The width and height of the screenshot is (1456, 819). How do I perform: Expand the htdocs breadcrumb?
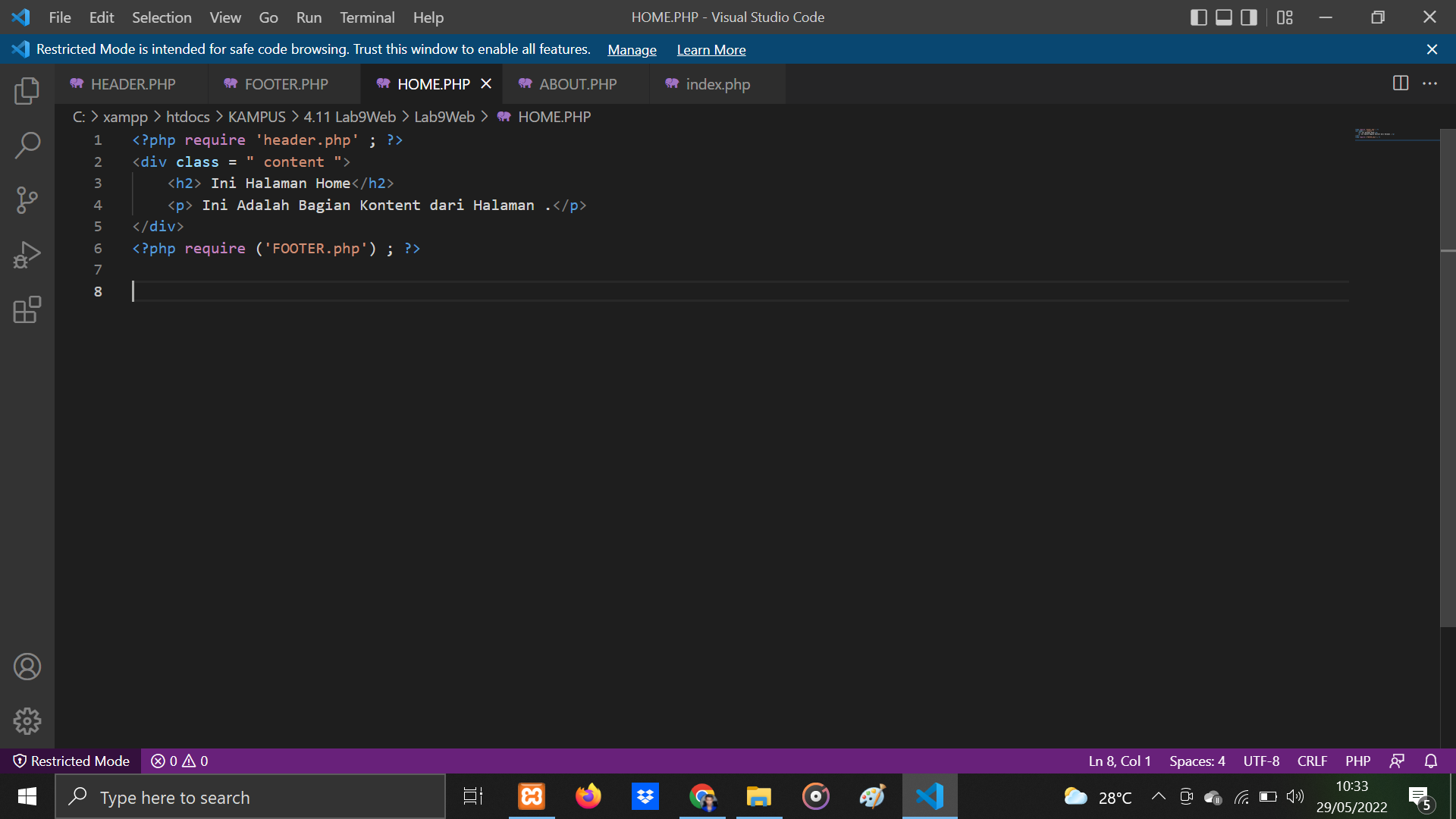pos(188,117)
